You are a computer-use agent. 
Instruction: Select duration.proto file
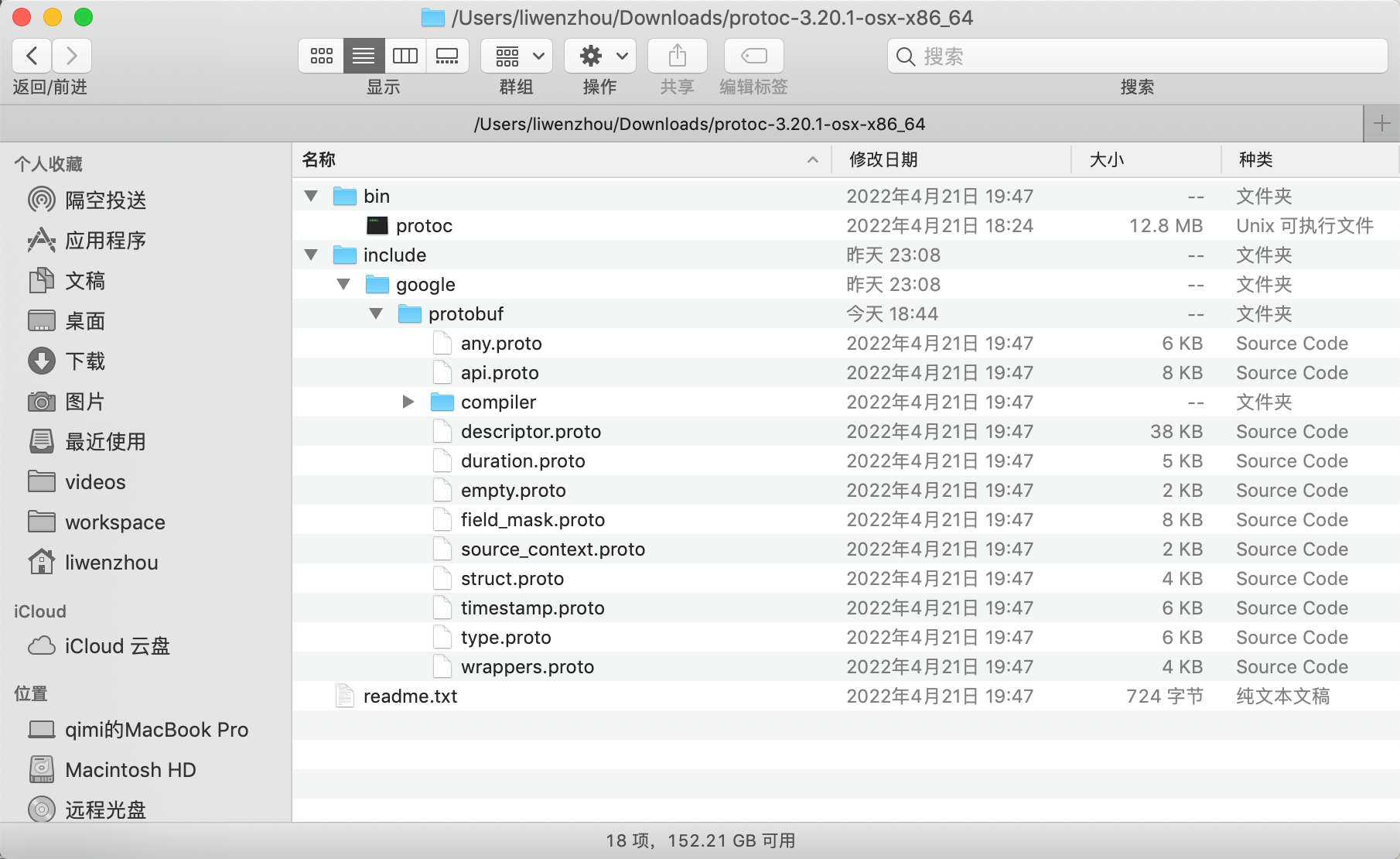[846, 460]
